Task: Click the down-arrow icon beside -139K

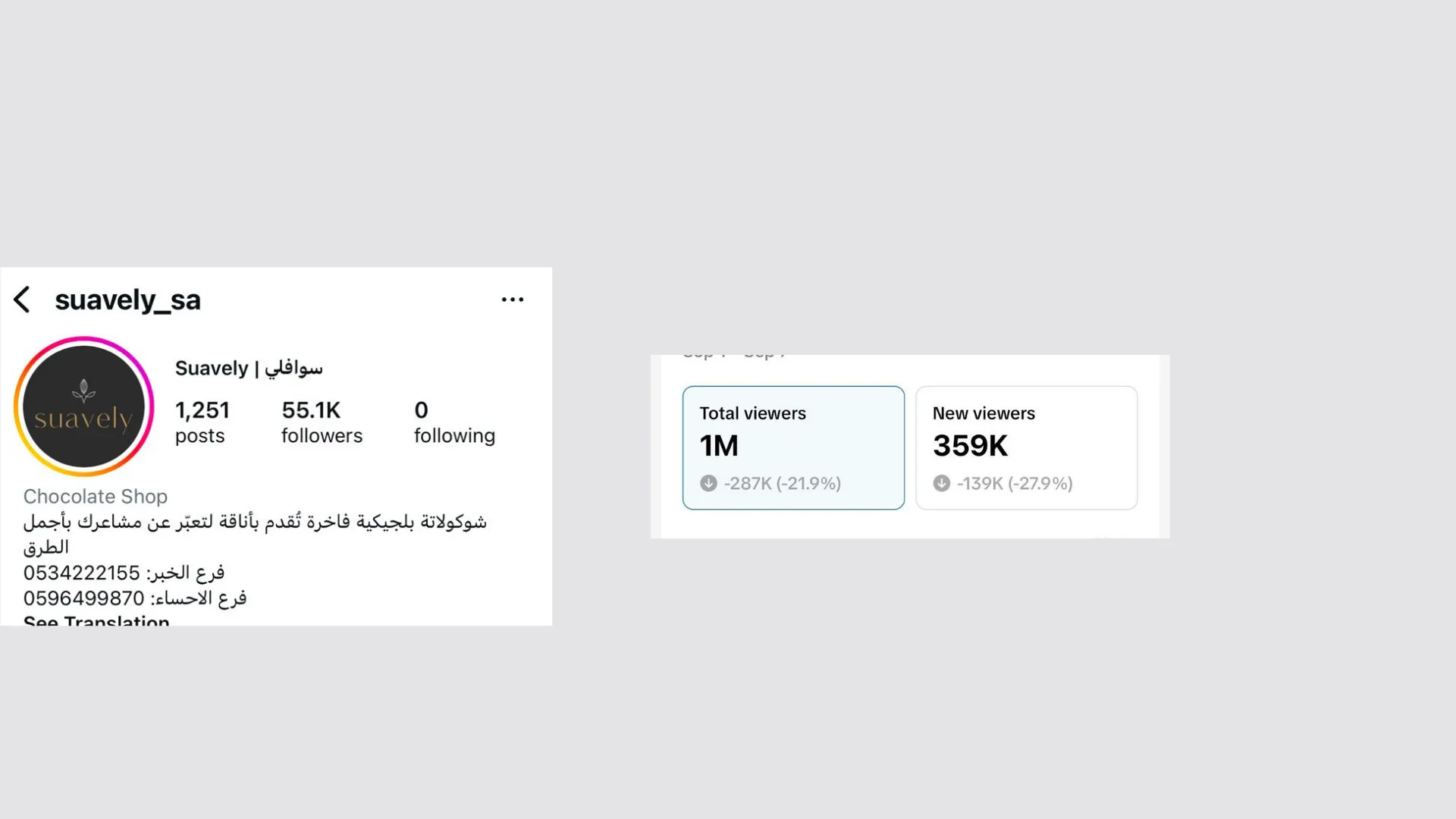Action: (x=941, y=484)
